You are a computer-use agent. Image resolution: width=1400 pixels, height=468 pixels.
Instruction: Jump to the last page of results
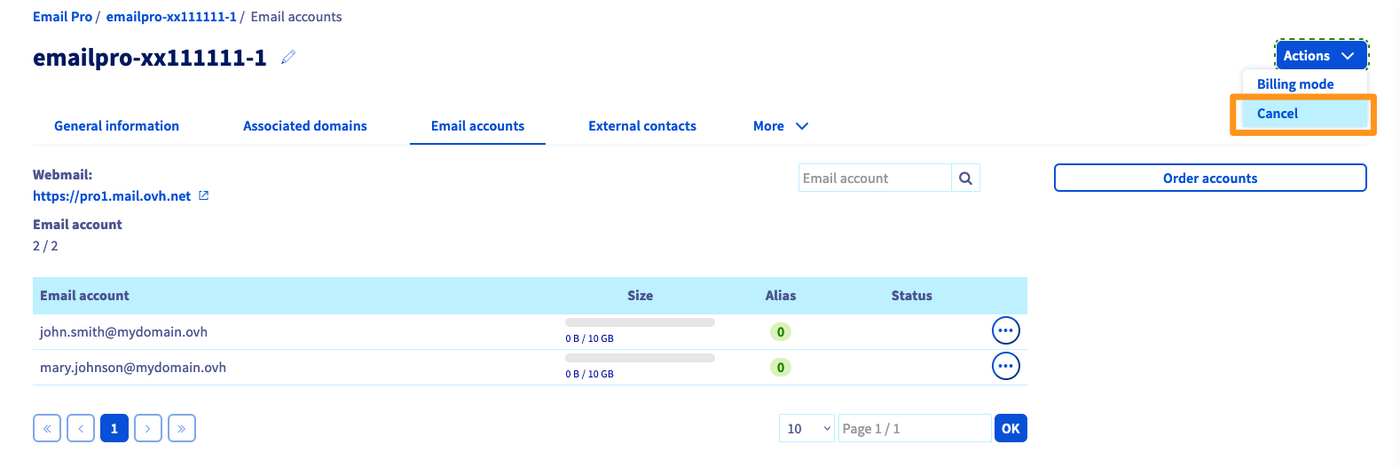point(182,428)
